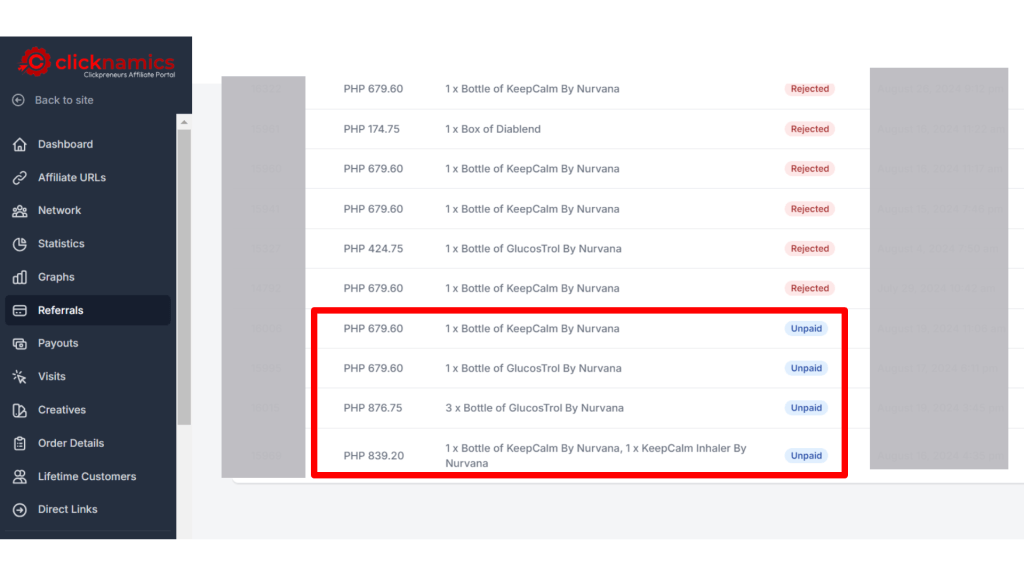Click the Back to site link
This screenshot has width=1024, height=576.
click(x=64, y=100)
